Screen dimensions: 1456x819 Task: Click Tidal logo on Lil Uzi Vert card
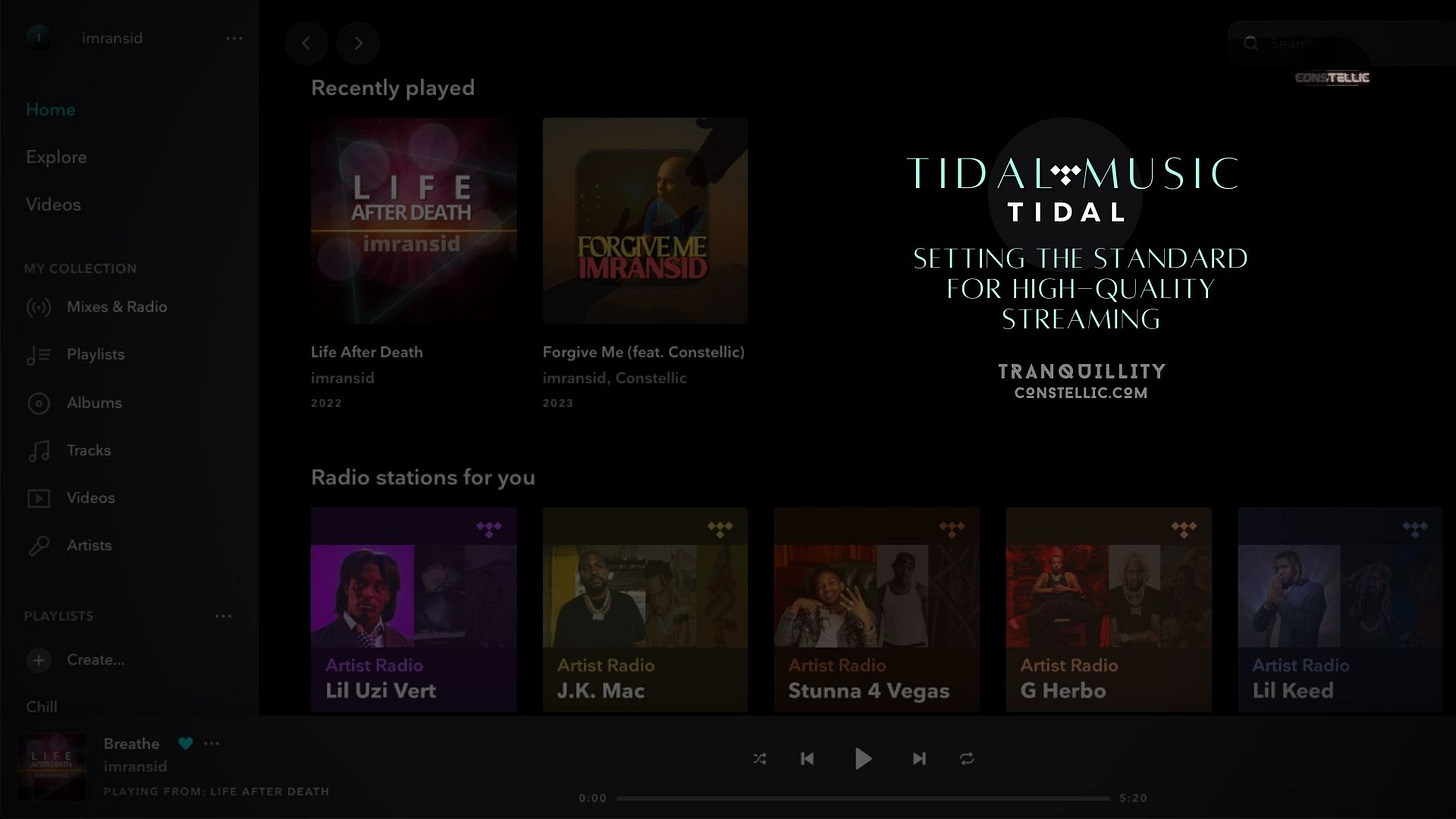tap(489, 529)
